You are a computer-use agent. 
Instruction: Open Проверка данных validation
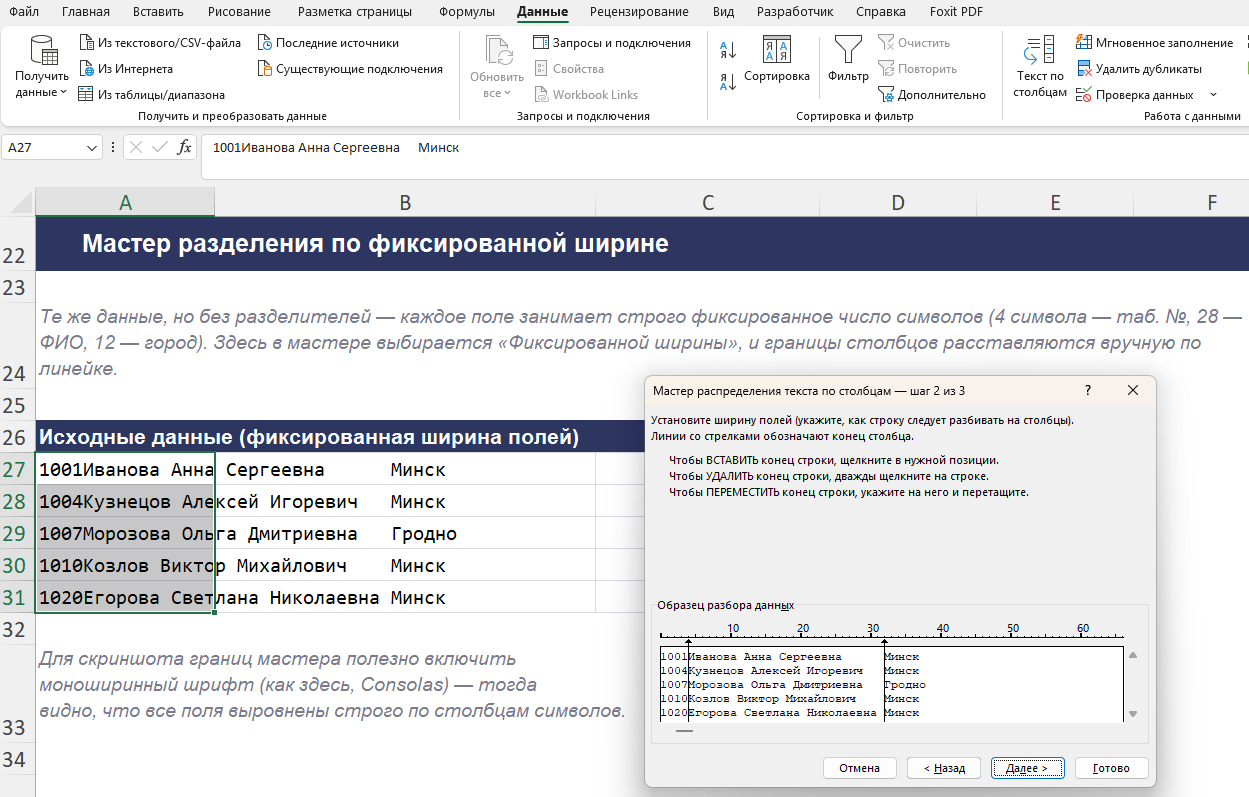point(1134,95)
